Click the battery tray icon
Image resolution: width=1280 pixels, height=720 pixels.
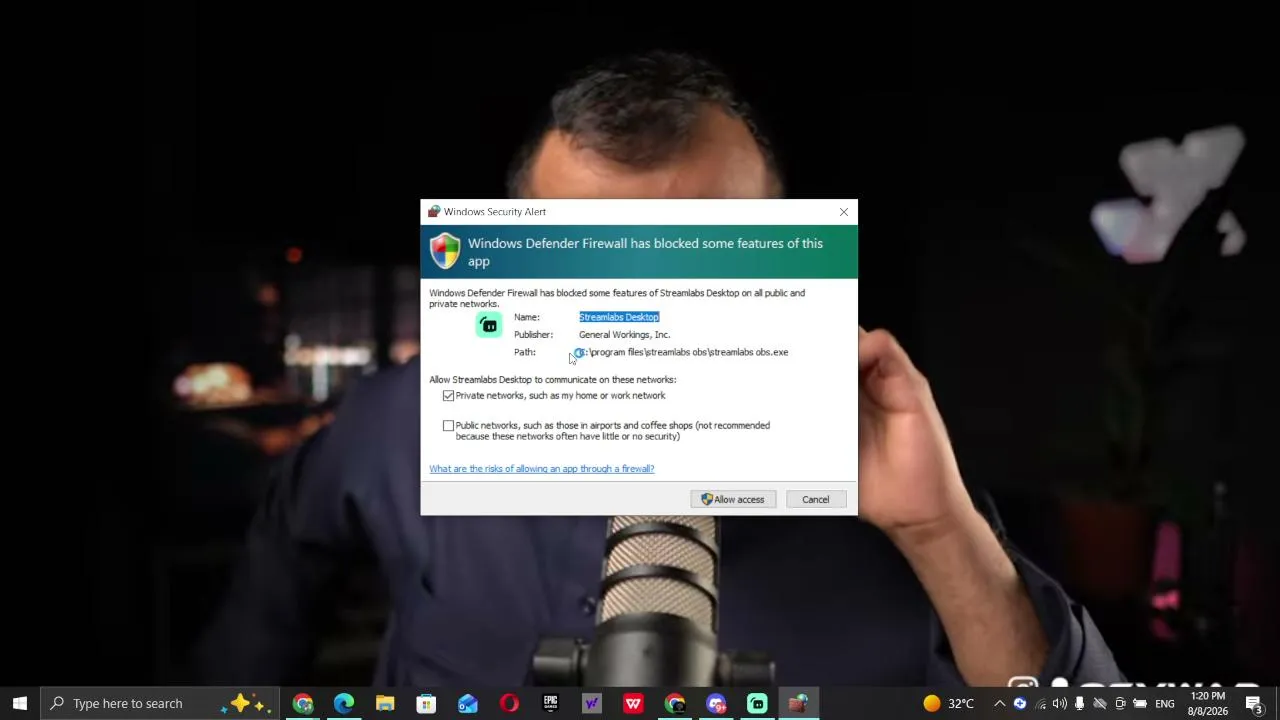click(1140, 703)
